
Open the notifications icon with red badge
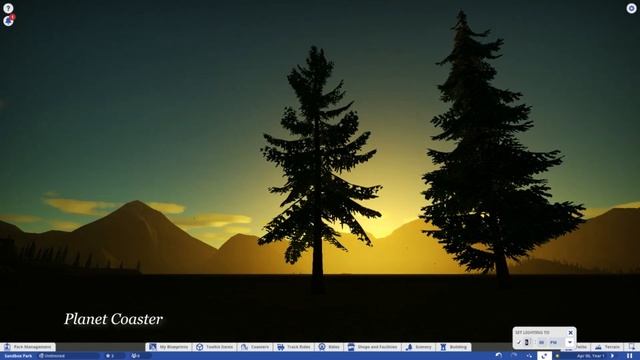point(9,20)
